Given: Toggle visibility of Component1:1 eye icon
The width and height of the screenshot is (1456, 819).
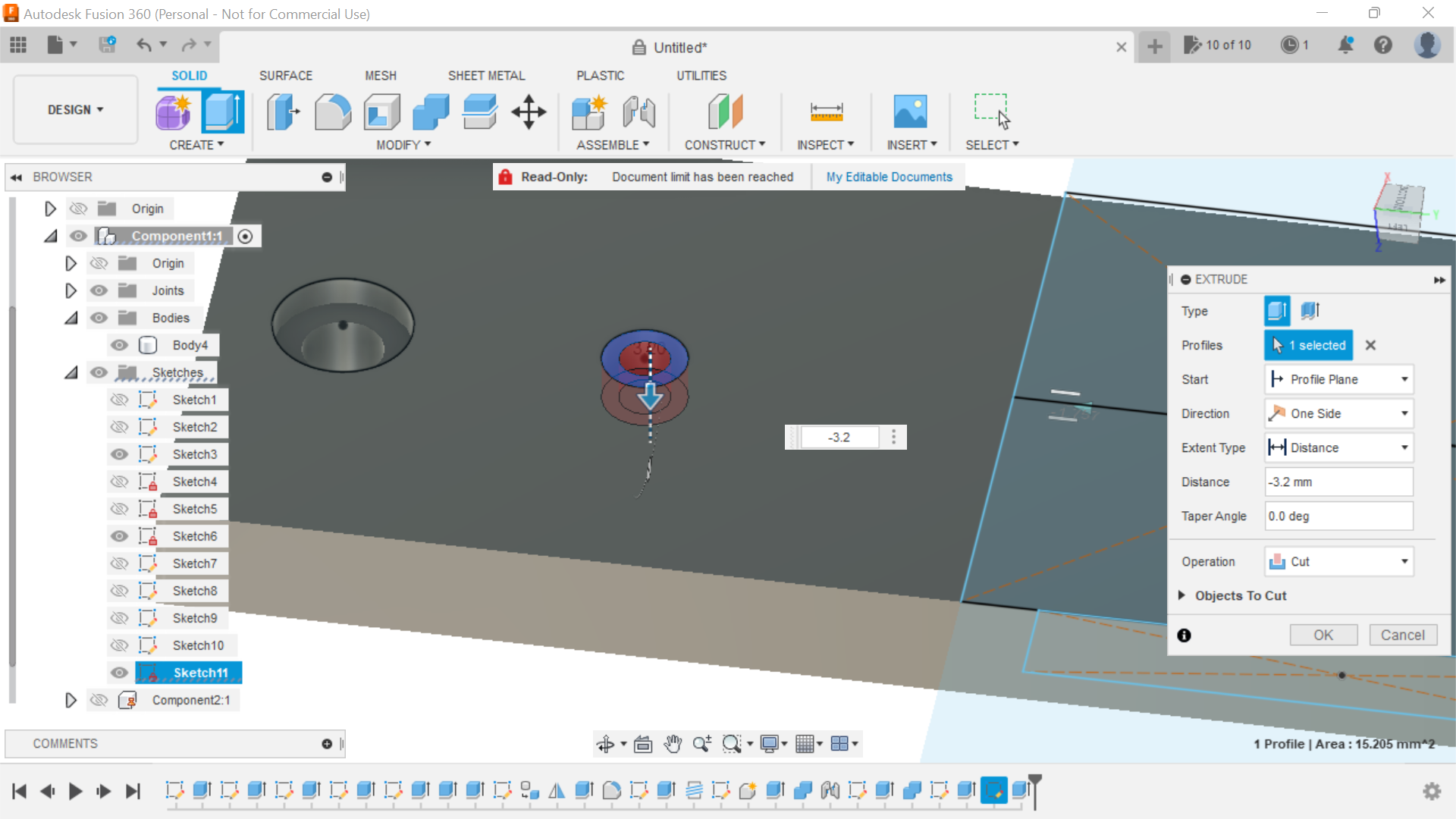Looking at the screenshot, I should pyautogui.click(x=78, y=236).
